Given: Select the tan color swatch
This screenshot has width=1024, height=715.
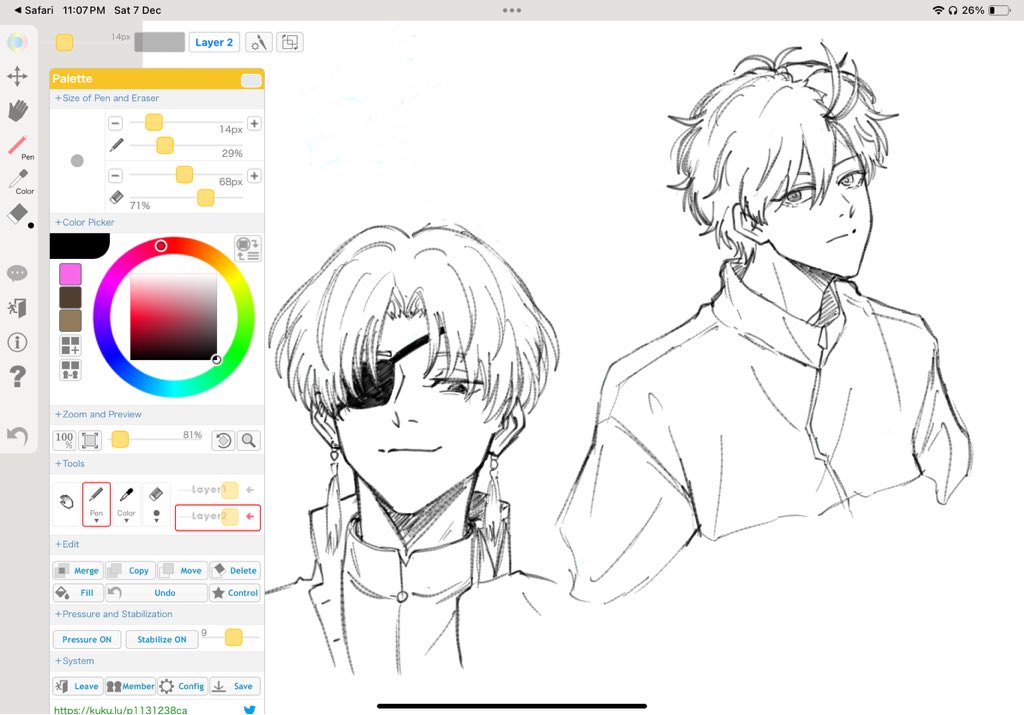Looking at the screenshot, I should [x=71, y=321].
